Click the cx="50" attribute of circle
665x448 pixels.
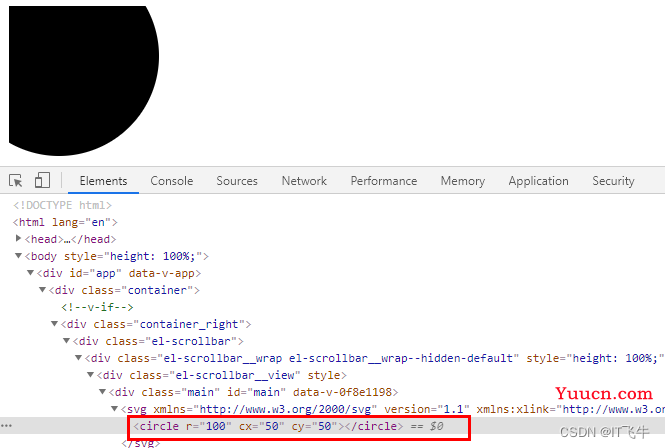(262, 426)
